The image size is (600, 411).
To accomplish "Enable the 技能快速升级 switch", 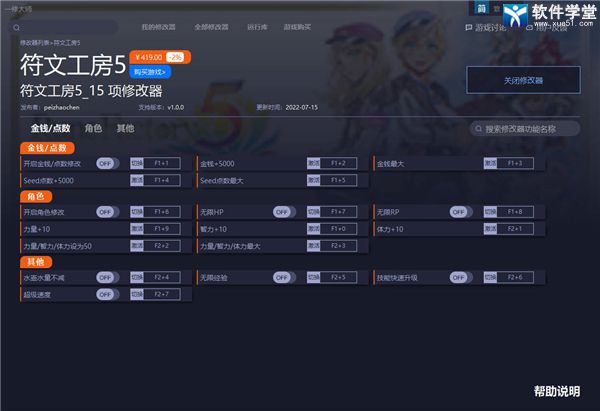I will [x=461, y=277].
